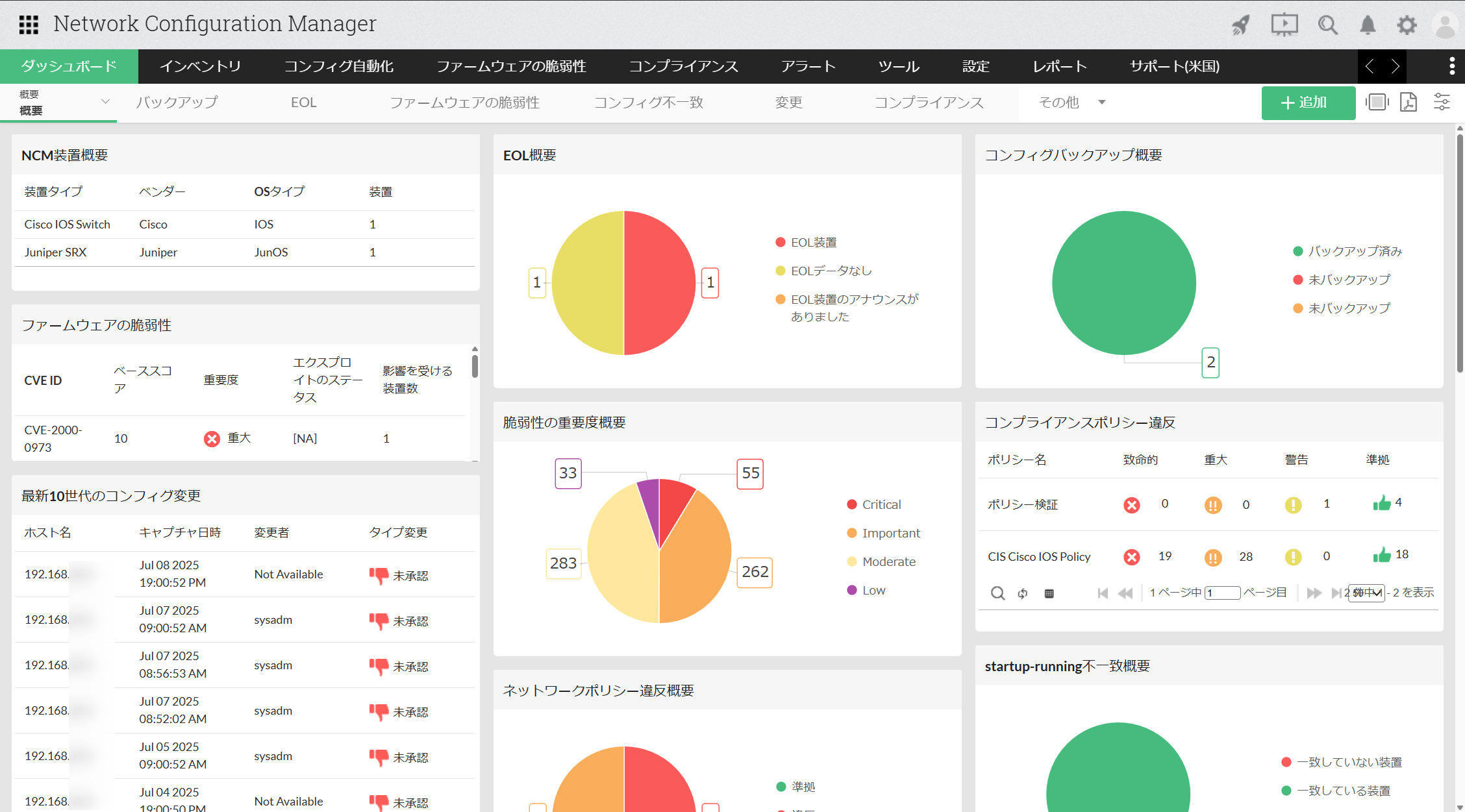Expand the 概要 dashboard selector chevron

(x=105, y=102)
